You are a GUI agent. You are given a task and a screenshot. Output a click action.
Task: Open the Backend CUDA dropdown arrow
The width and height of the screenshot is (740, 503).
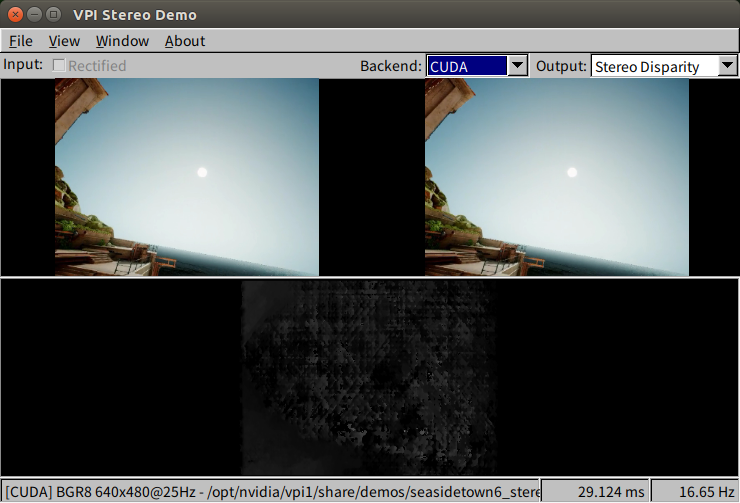[x=518, y=66]
